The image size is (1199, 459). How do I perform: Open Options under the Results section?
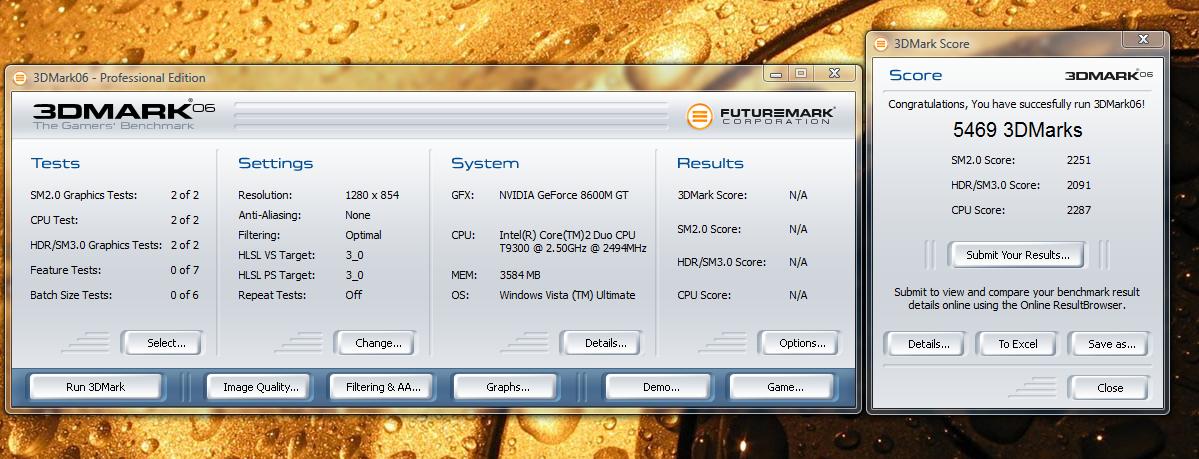pyautogui.click(x=802, y=343)
